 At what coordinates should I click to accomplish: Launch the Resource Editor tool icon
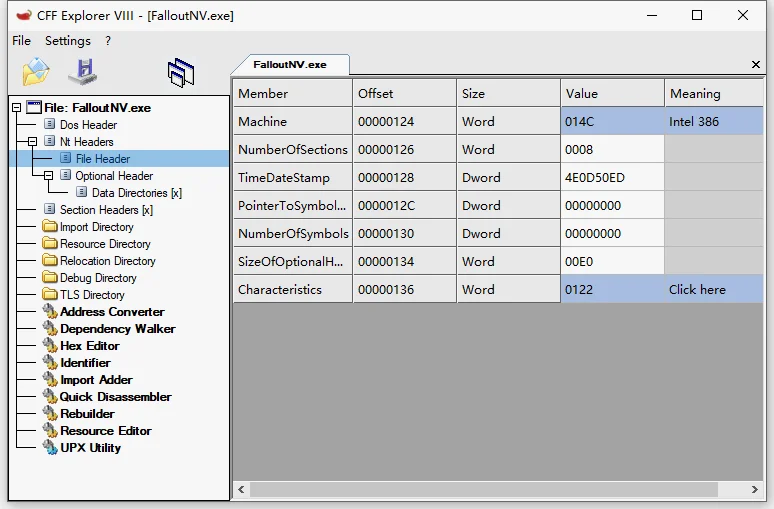50,430
